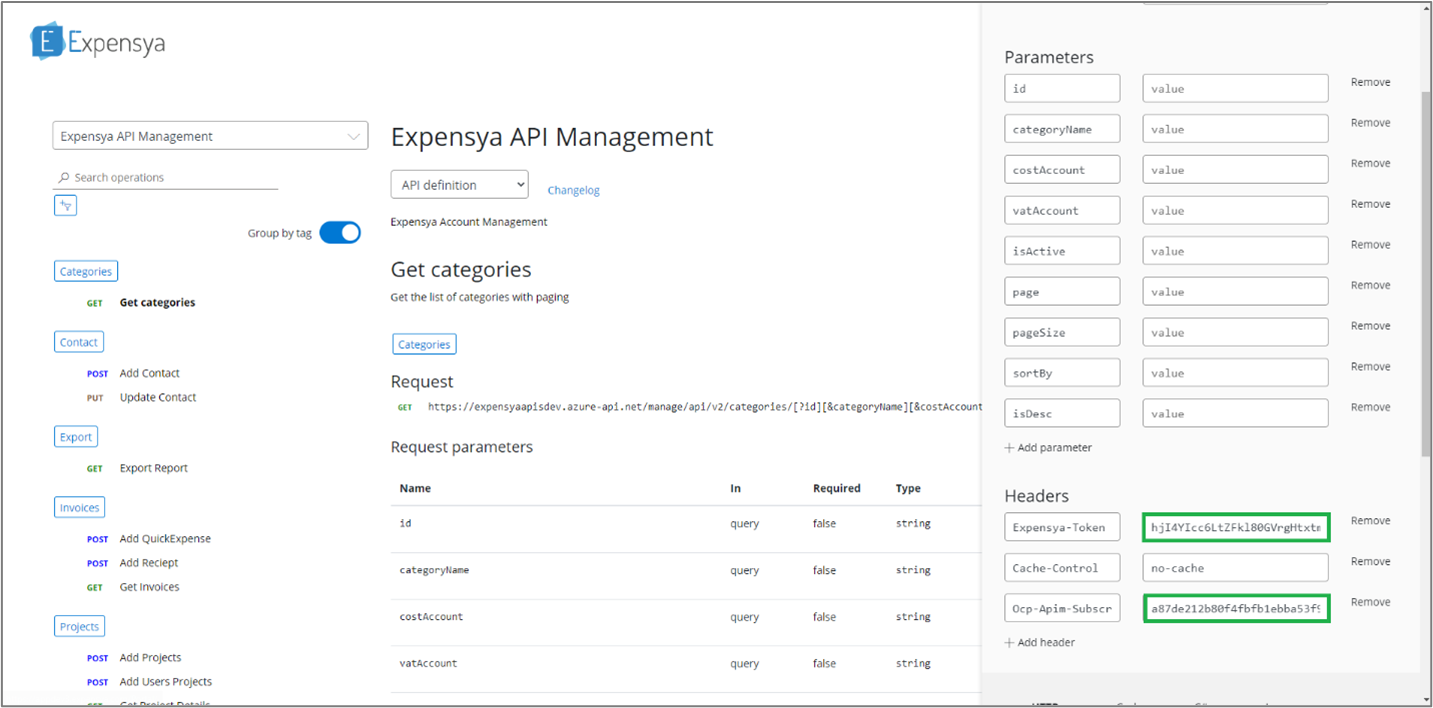Image resolution: width=1433 pixels, height=708 pixels.
Task: Click the sortBy parameter name field
Action: (x=1062, y=373)
